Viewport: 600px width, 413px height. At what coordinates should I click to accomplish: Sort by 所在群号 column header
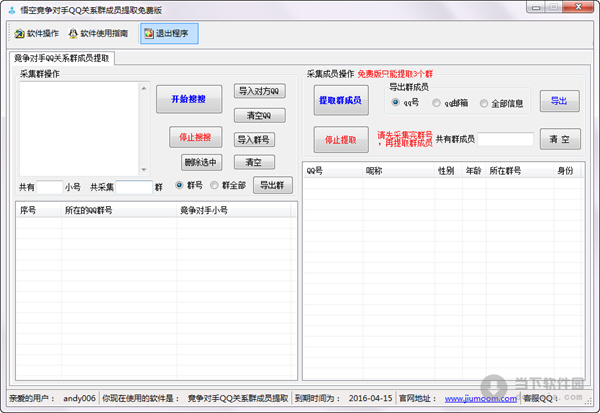(x=520, y=171)
